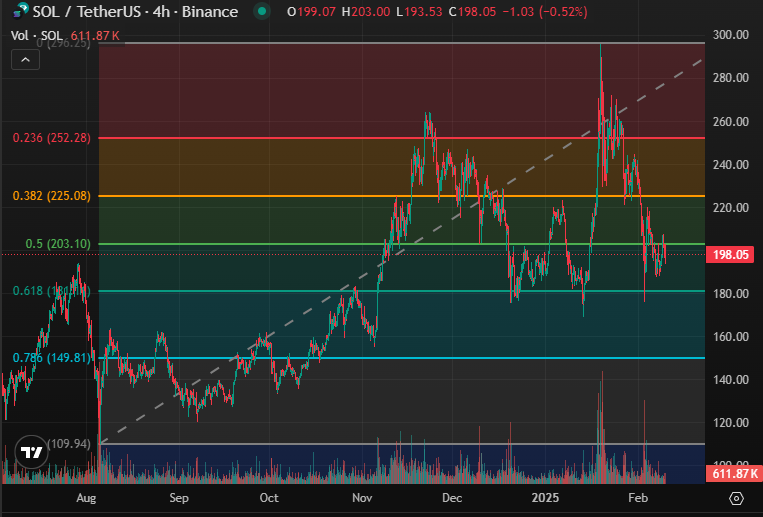Click the Aug label on time axis
This screenshot has width=763, height=517.
click(x=86, y=498)
